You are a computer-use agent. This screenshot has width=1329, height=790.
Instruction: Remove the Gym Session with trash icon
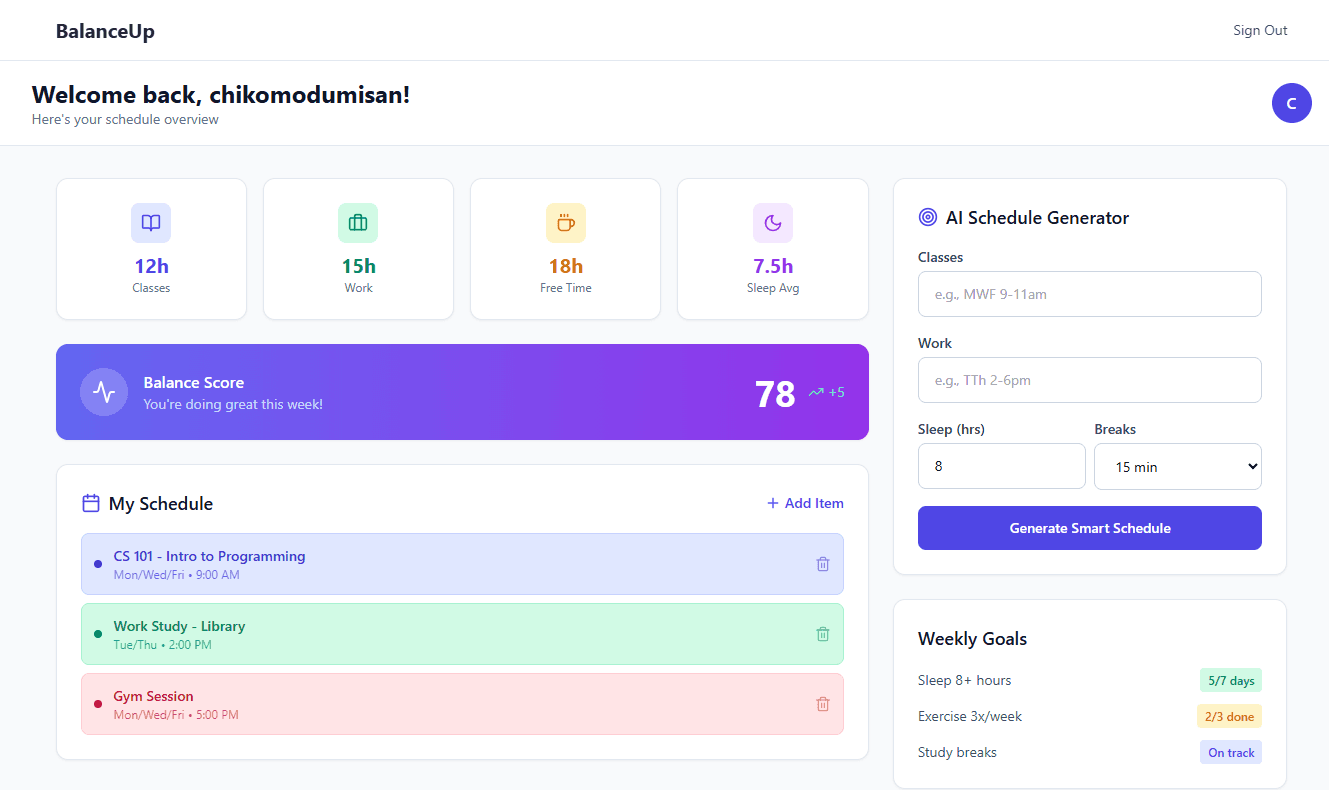pos(823,704)
